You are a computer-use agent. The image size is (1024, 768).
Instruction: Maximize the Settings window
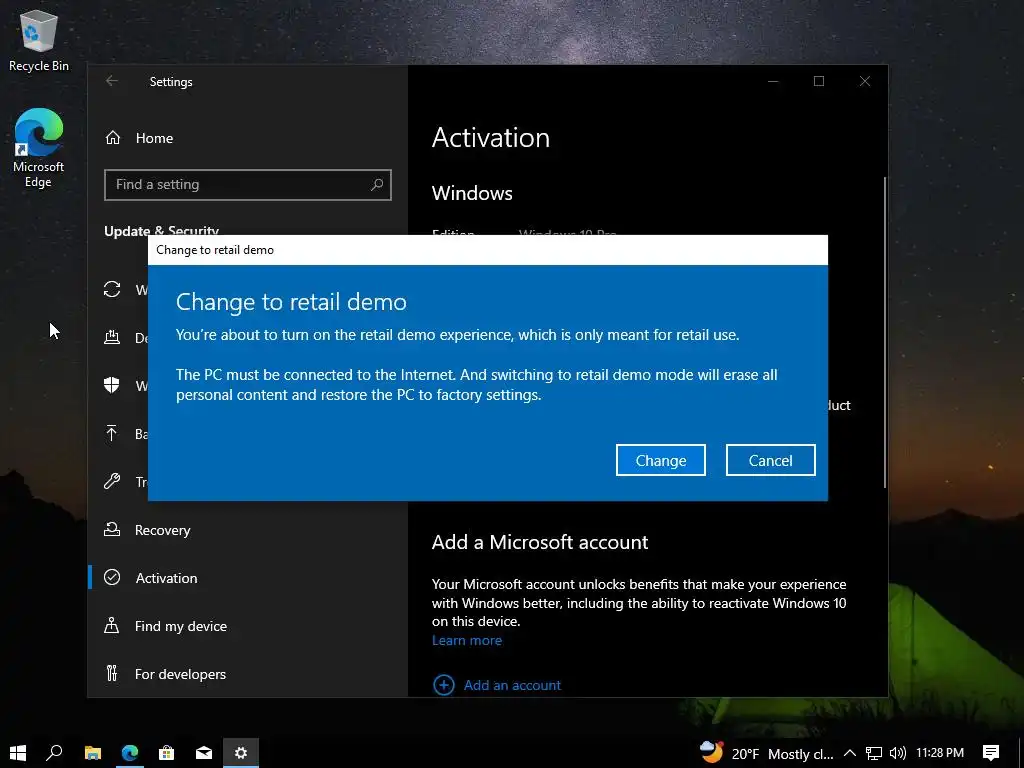(819, 81)
